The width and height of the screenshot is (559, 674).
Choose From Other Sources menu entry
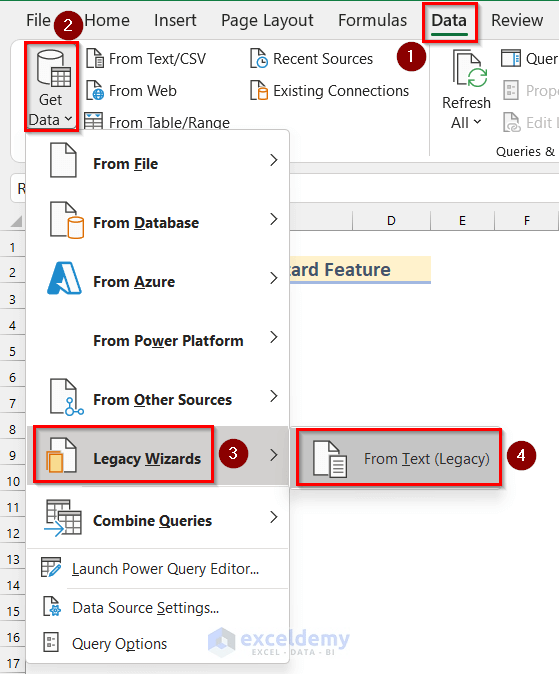click(157, 397)
